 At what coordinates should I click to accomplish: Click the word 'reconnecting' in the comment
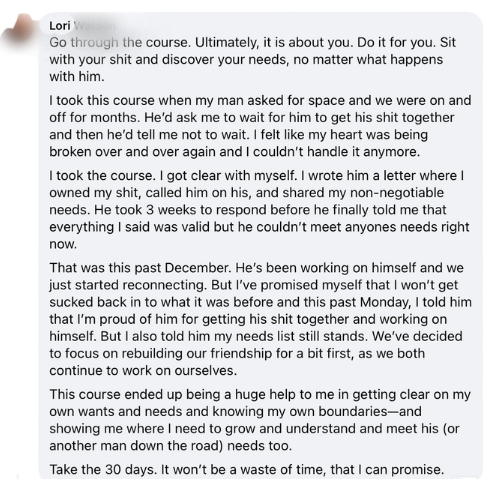tap(165, 285)
